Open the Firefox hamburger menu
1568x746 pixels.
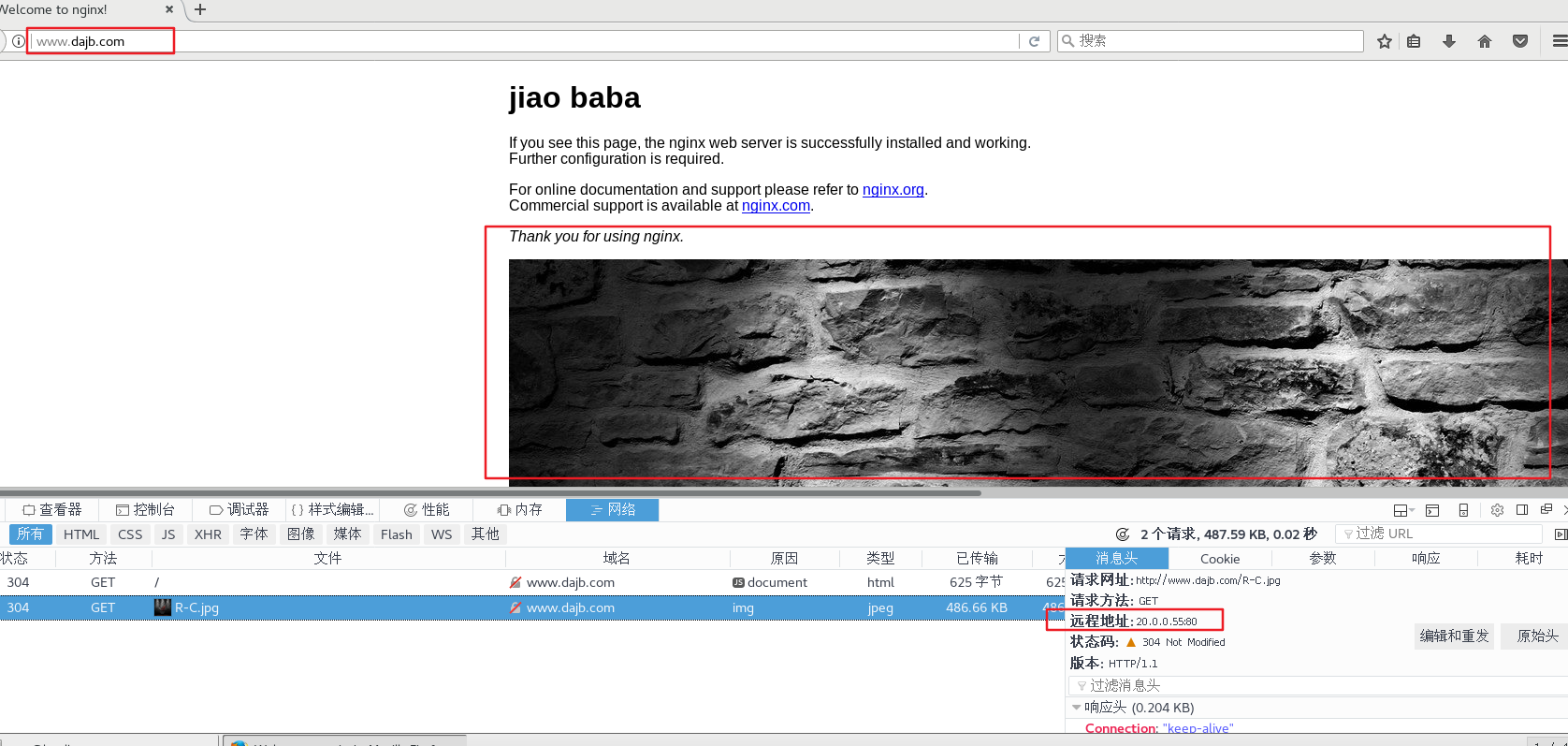(1560, 41)
